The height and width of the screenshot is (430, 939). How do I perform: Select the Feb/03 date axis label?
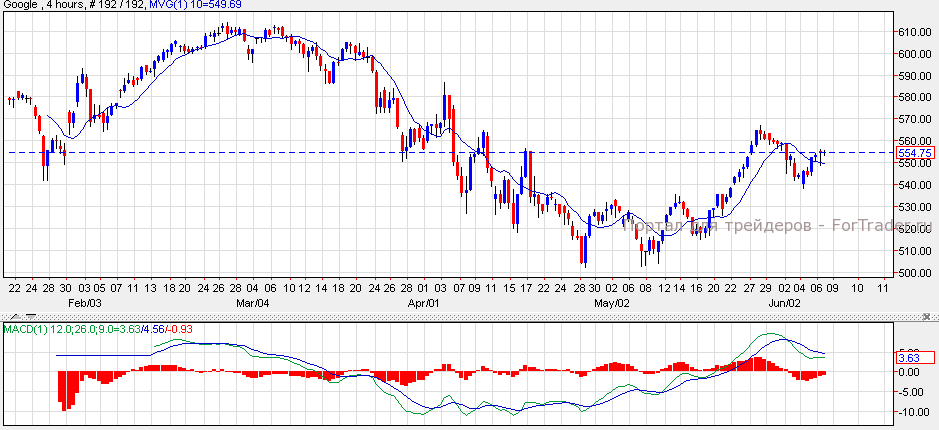pyautogui.click(x=84, y=302)
